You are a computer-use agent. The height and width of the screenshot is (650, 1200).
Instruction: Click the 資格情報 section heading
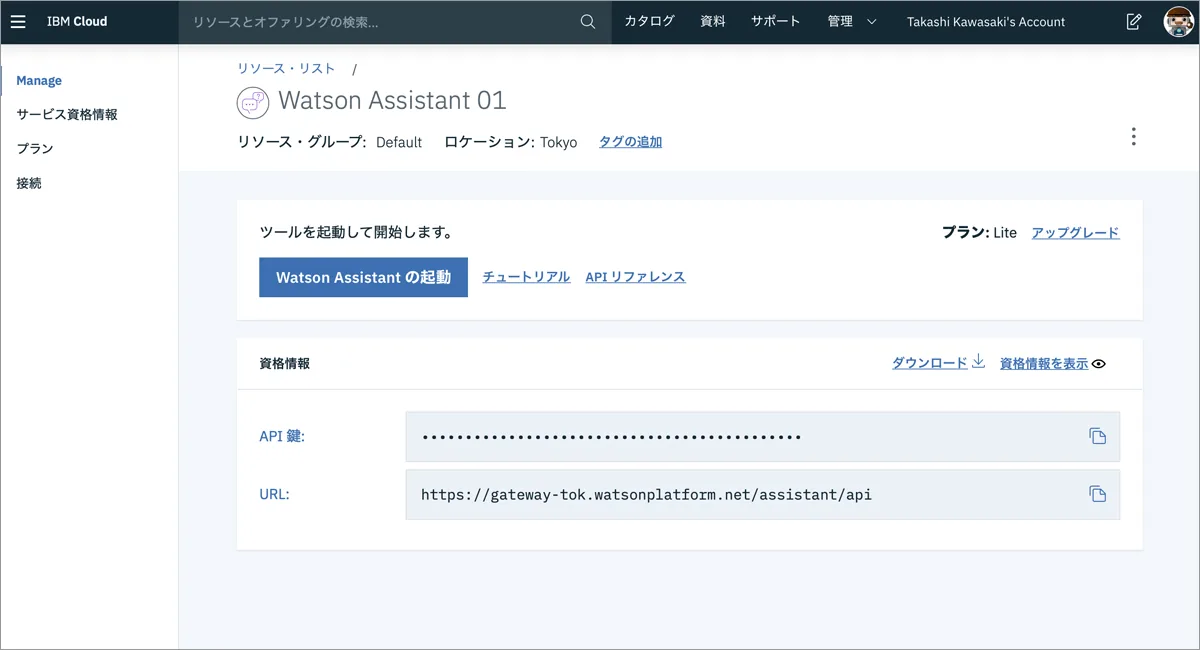click(x=284, y=363)
